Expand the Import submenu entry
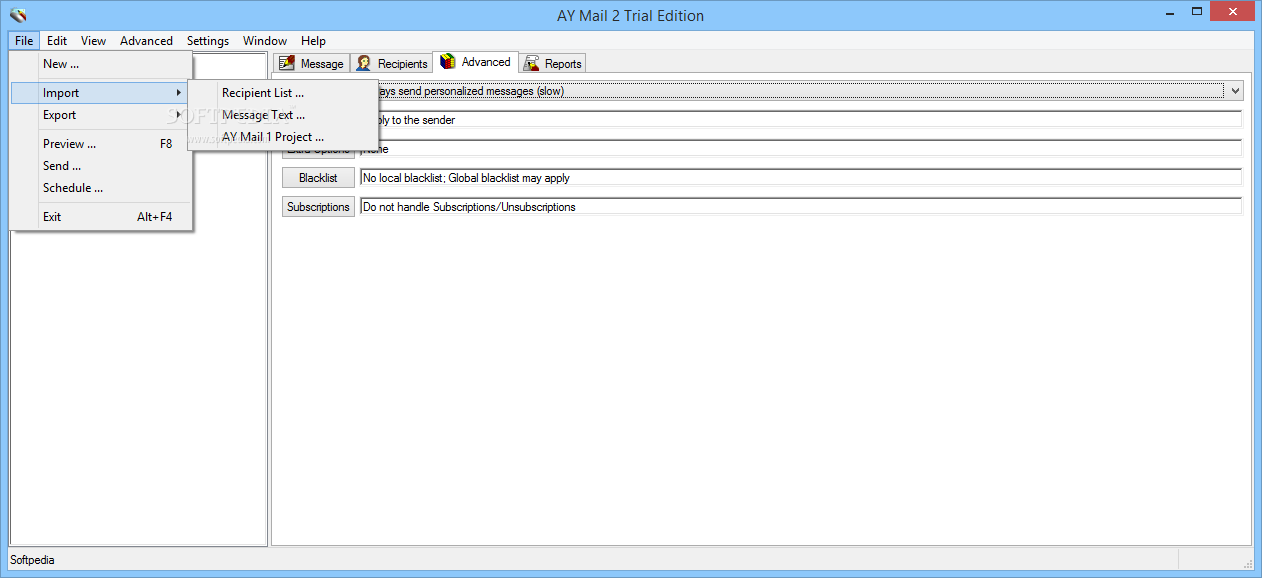 pos(101,93)
